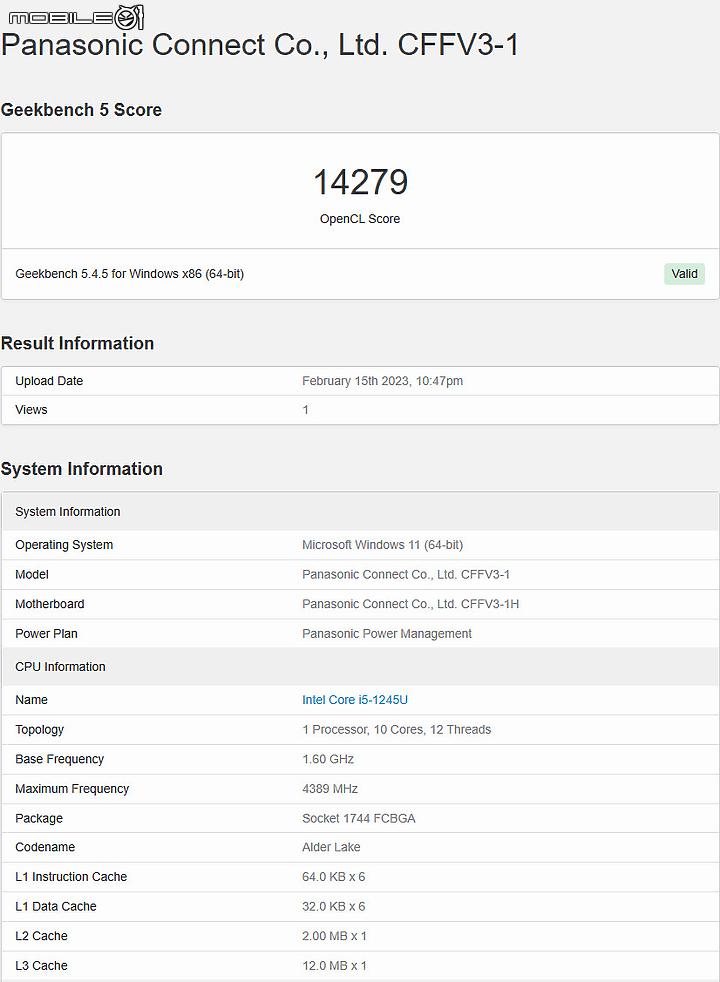Viewport: 720px width, 982px height.
Task: Click the Topology label
Action: coord(39,730)
